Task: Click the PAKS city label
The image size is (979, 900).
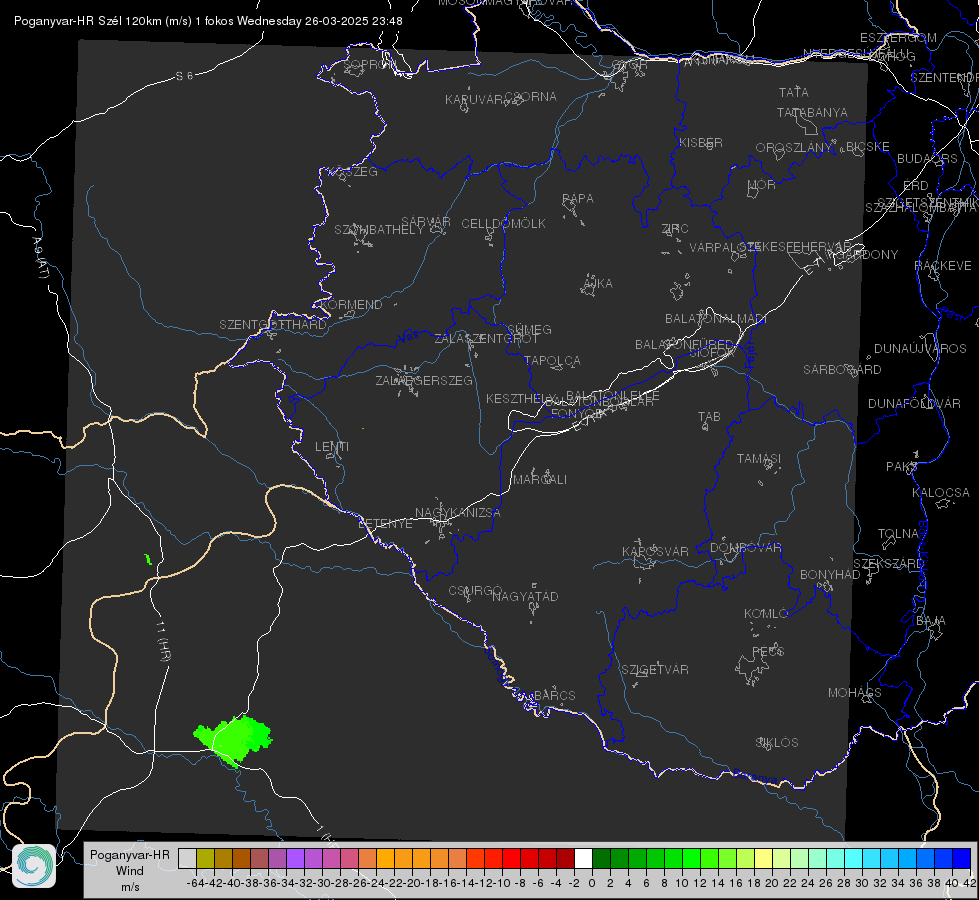Action: (902, 466)
